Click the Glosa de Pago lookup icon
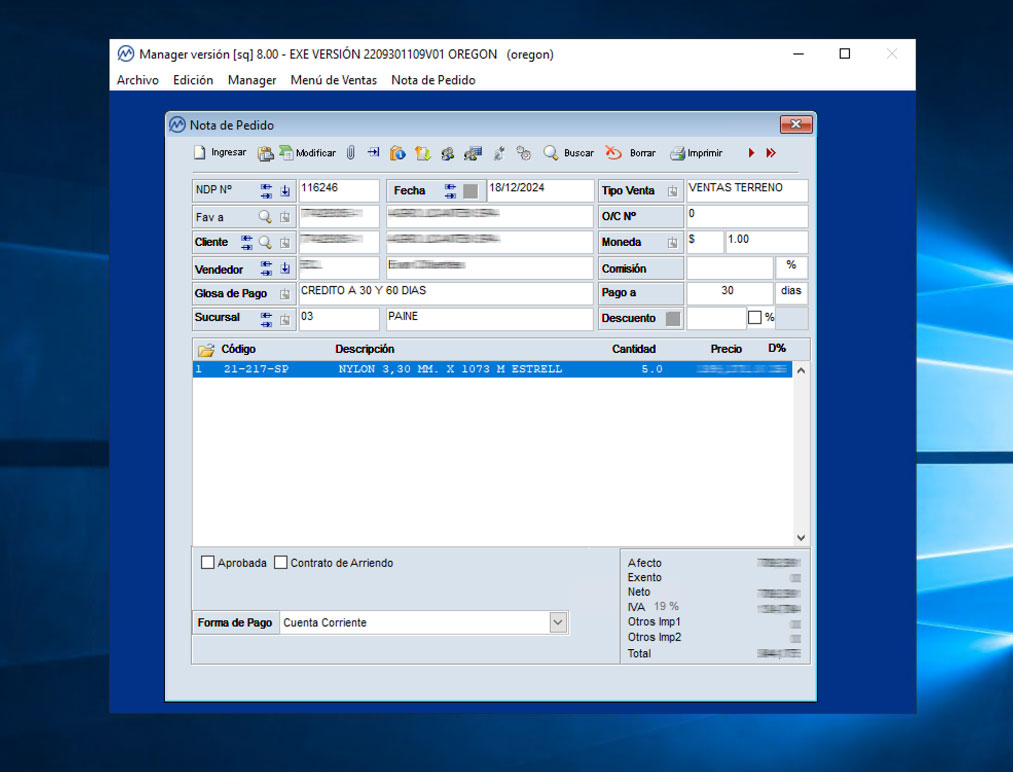Viewport: 1013px width, 772px height. pos(285,294)
